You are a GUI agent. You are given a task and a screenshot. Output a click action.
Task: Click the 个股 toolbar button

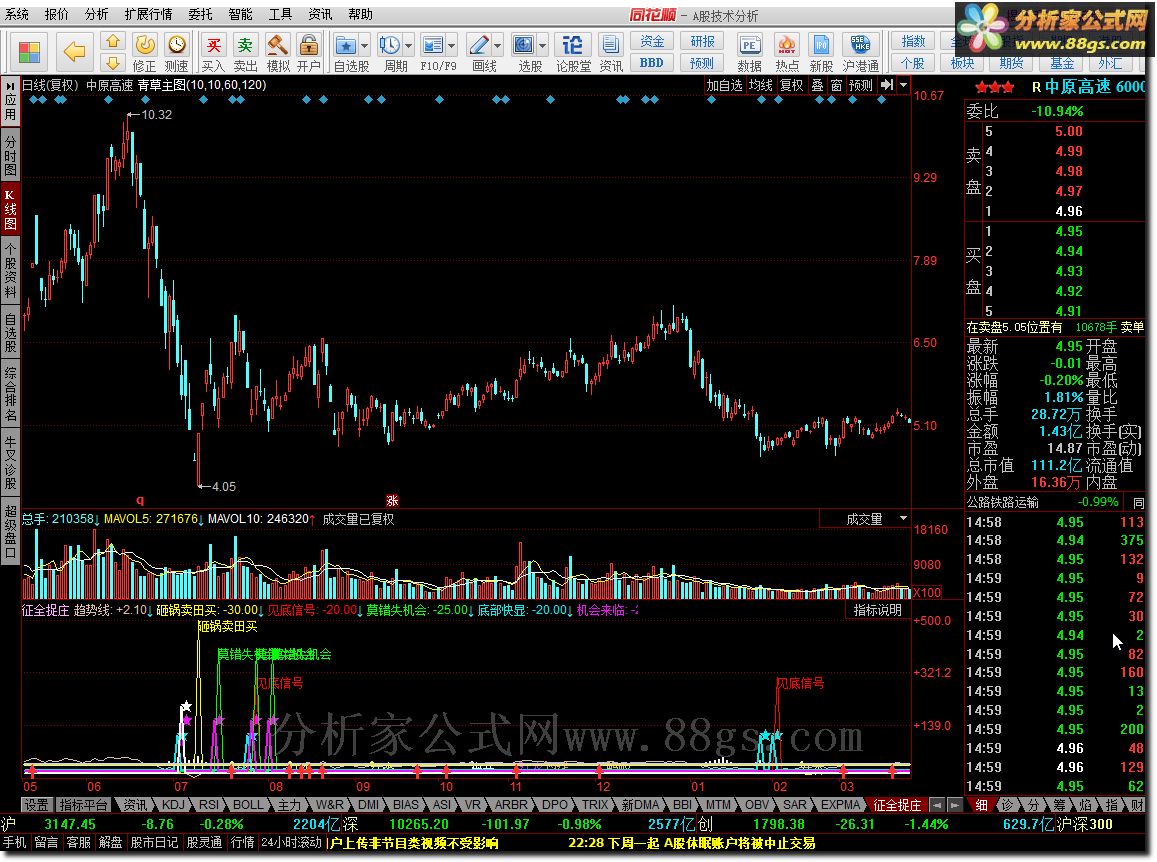coord(913,63)
